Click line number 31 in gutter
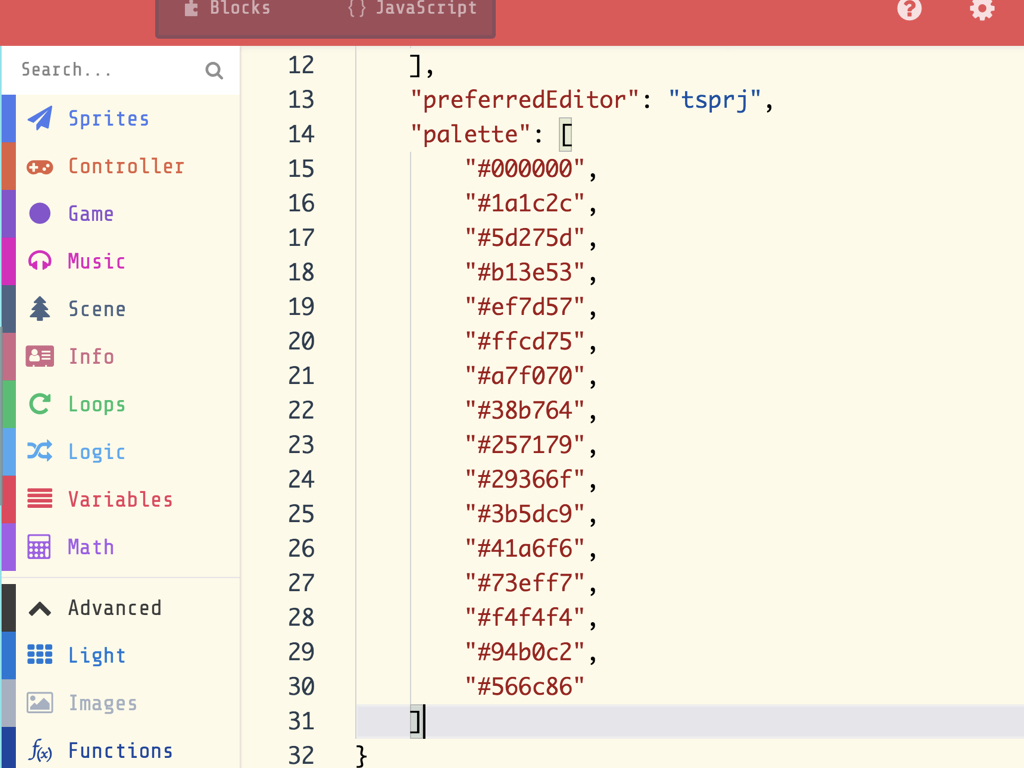The image size is (1024, 768). pyautogui.click(x=301, y=722)
